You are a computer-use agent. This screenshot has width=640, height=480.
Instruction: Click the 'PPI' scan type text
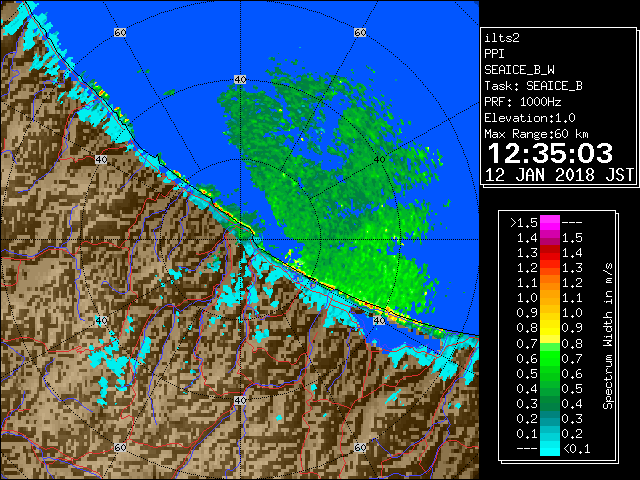pyautogui.click(x=494, y=54)
